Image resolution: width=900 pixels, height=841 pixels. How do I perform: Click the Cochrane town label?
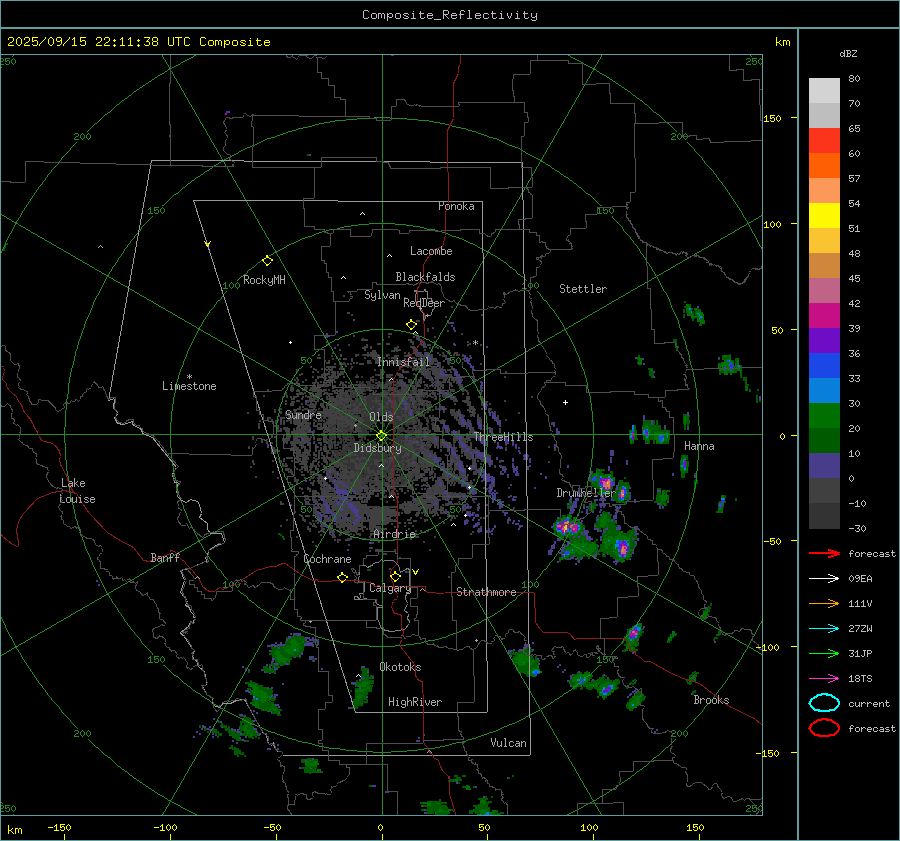327,559
